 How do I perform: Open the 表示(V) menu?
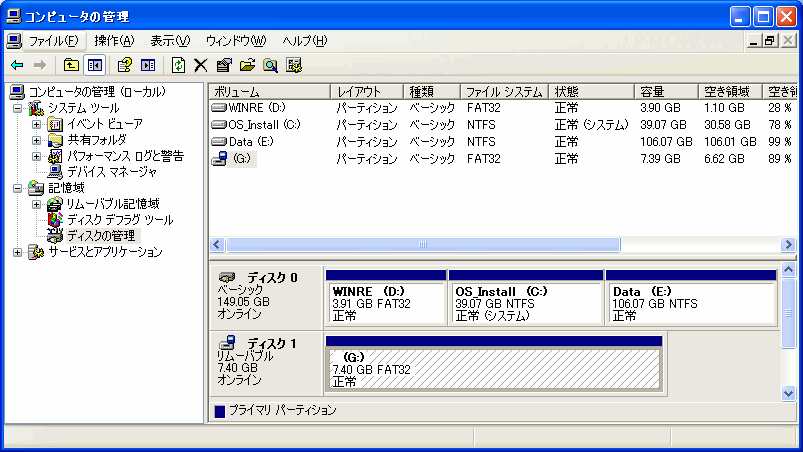click(x=170, y=41)
